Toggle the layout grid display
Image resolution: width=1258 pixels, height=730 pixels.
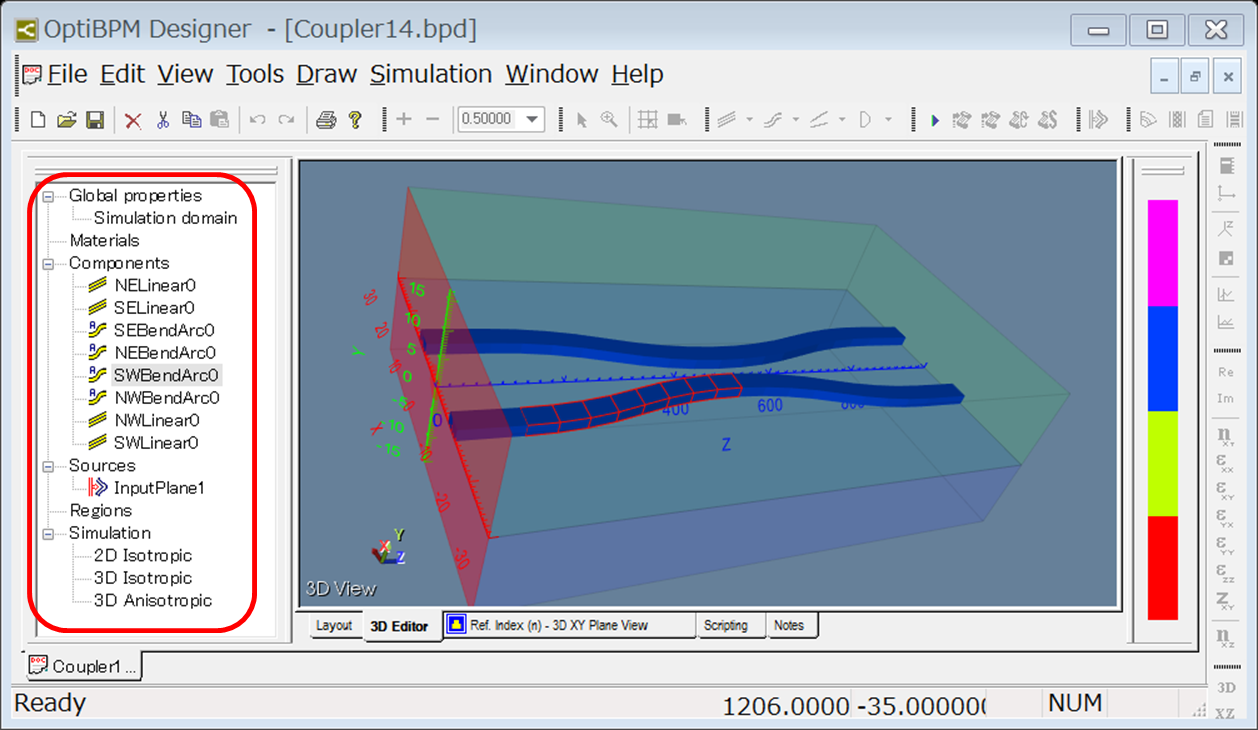pos(646,119)
